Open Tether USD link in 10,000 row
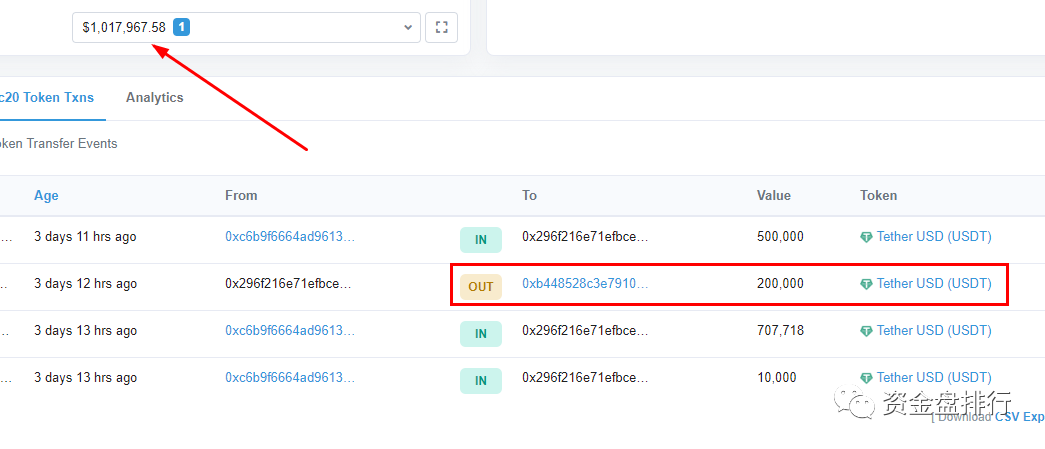Screen dimensions: 1045x449 pos(934,378)
